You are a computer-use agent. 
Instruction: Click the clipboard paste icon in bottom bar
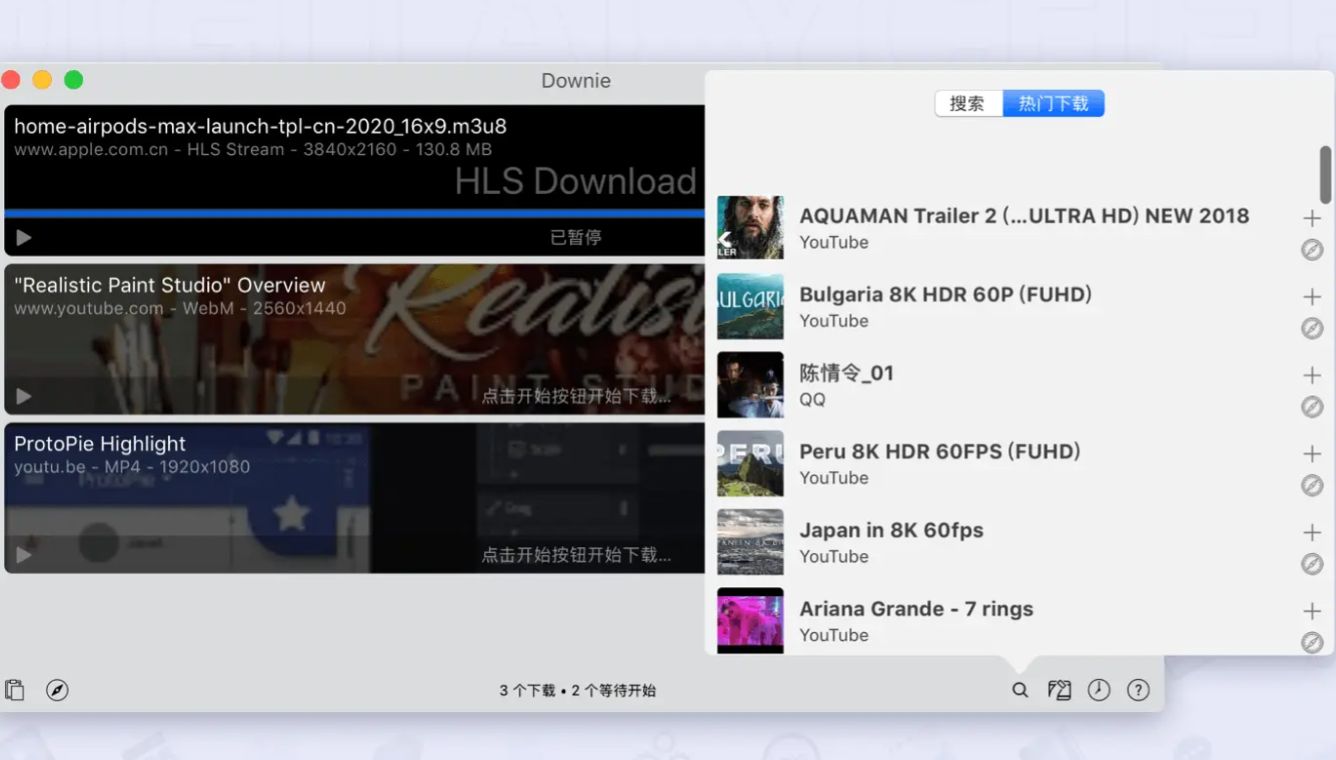point(14,690)
